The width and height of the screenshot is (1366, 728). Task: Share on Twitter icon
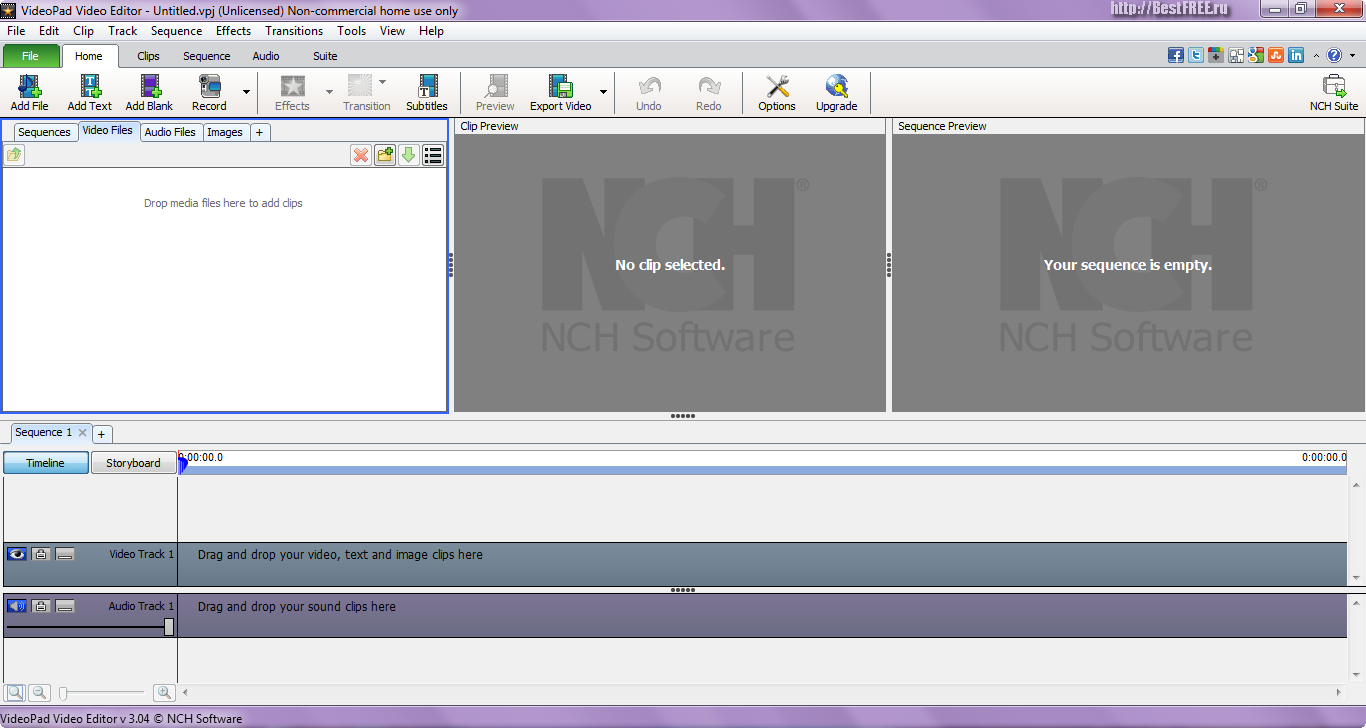click(1196, 56)
